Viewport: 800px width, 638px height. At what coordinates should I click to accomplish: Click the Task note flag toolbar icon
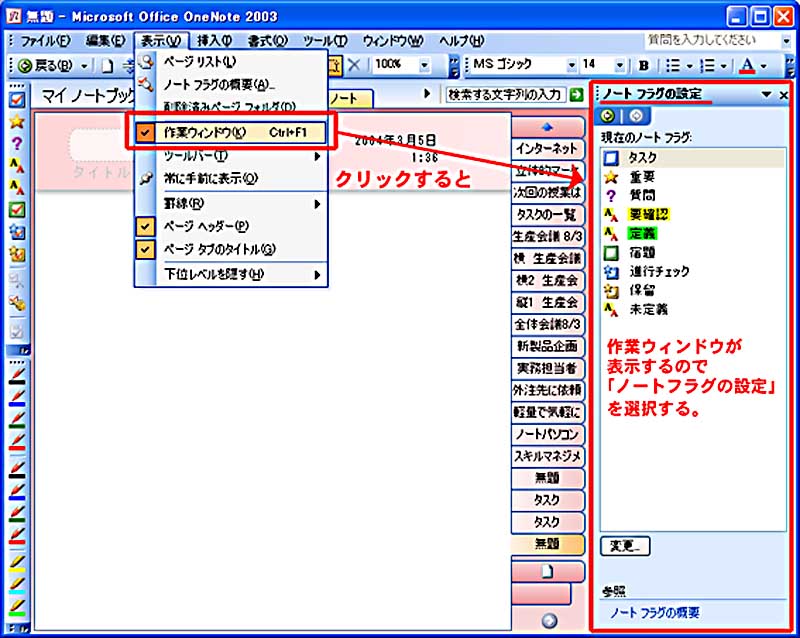coord(17,100)
